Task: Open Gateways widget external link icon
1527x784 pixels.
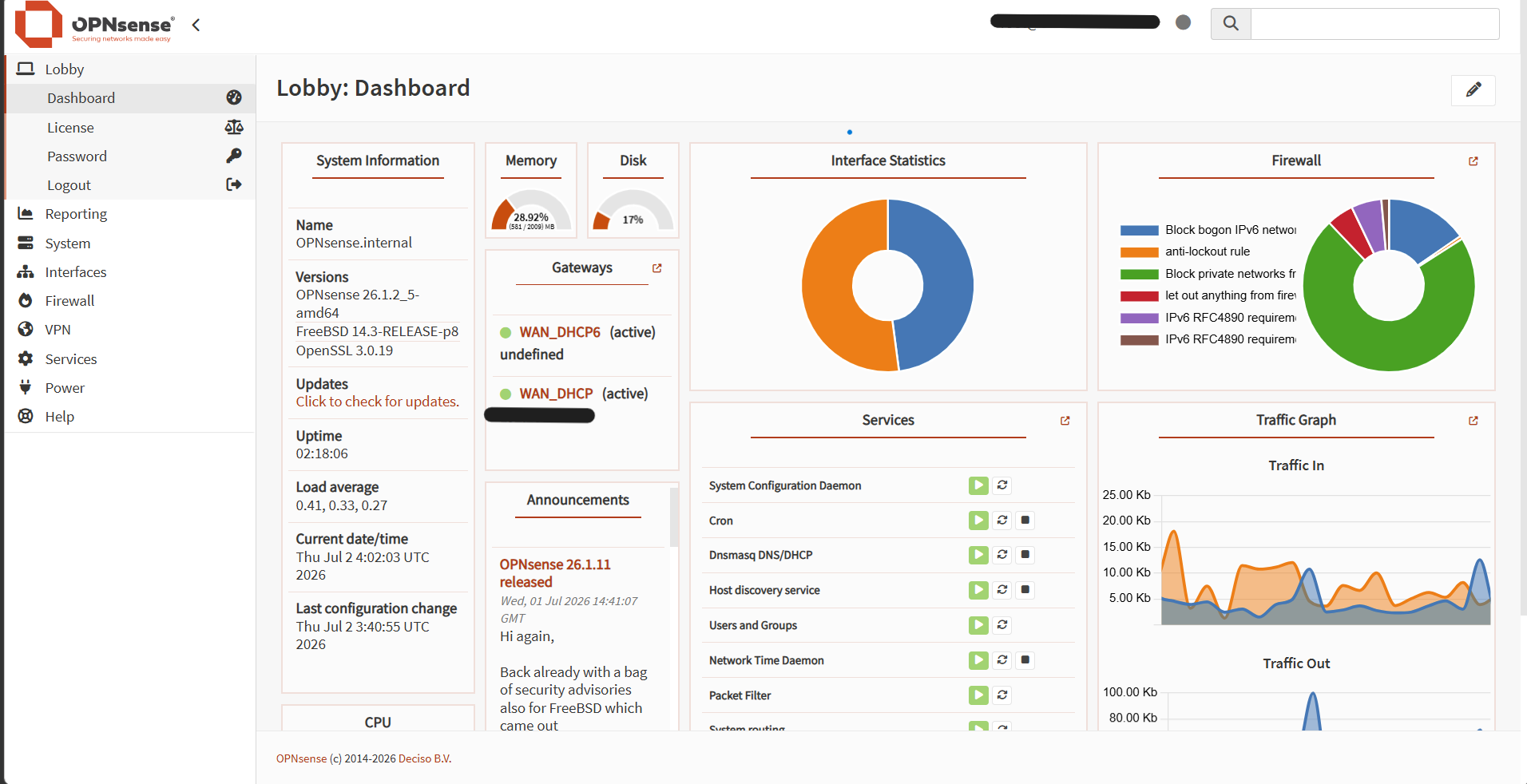Action: 656,268
